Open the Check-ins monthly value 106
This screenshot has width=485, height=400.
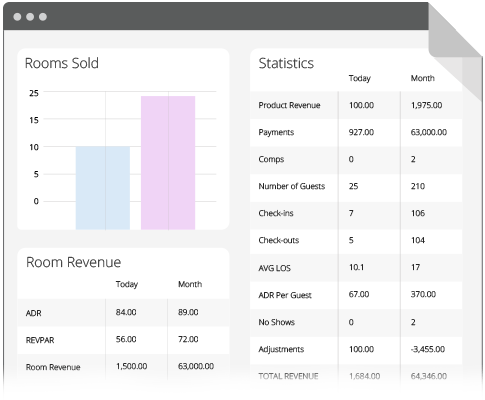click(418, 213)
